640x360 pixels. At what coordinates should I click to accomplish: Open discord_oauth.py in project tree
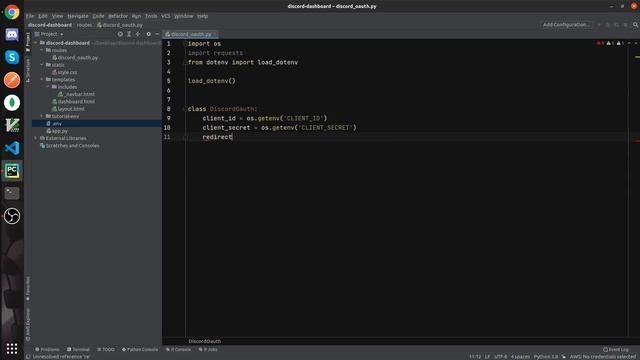75,58
